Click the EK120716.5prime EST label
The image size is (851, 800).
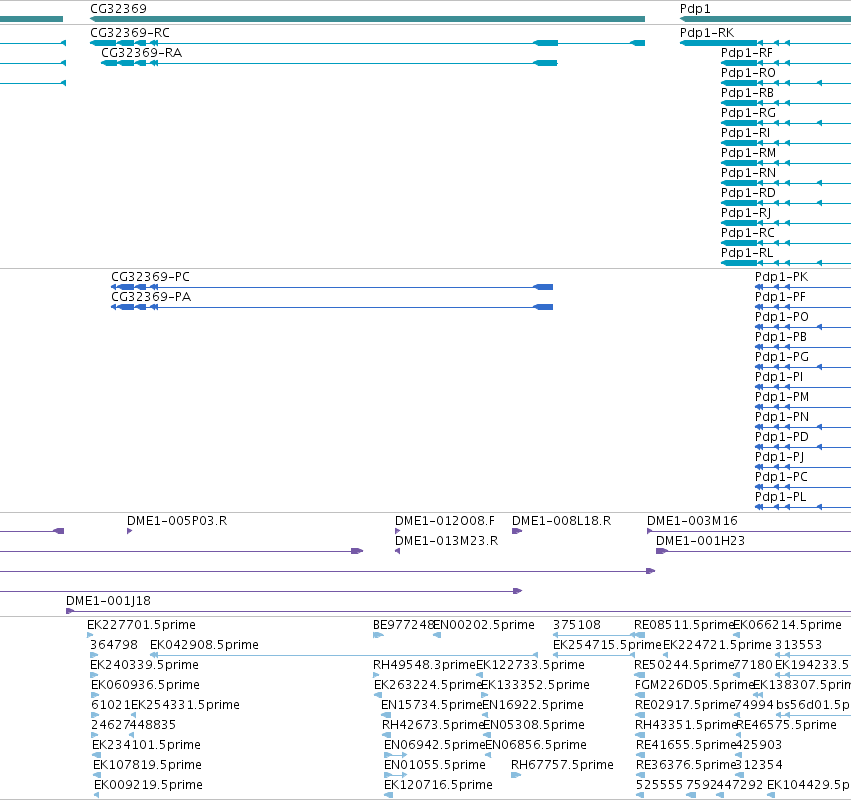(x=439, y=785)
